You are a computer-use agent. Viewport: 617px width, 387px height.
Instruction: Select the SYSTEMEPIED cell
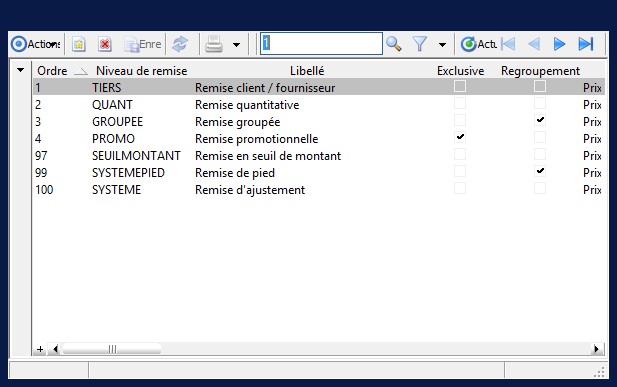[128, 172]
